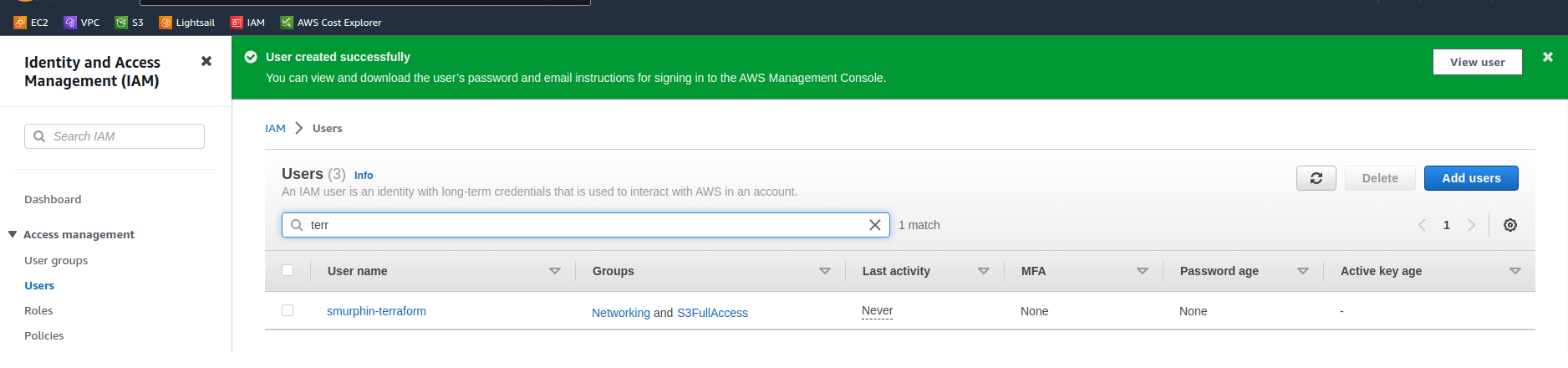Click the View user button
The image size is (1568, 368).
tap(1477, 62)
